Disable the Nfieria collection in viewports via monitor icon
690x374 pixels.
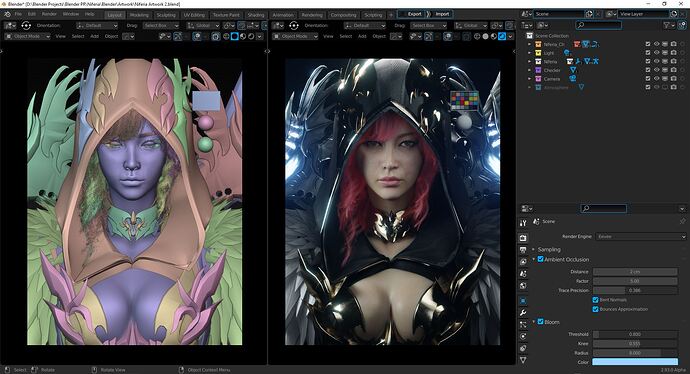pos(665,62)
